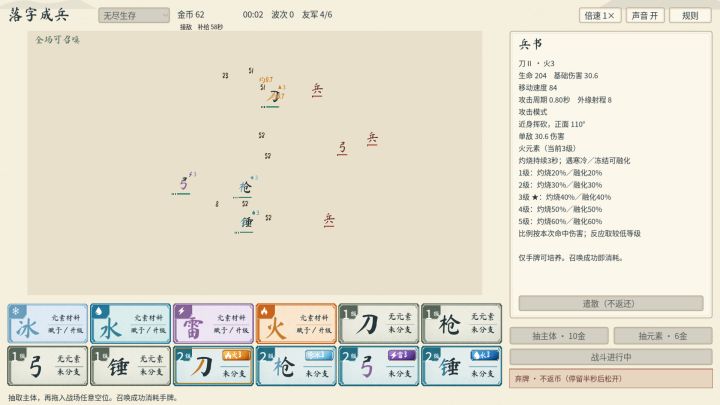
Task: Click the 仅手牌可培养 note in panel
Action: [x=570, y=258]
